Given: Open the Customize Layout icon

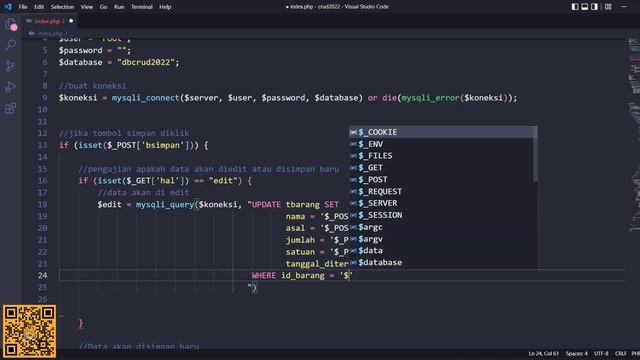Looking at the screenshot, I should (x=608, y=7).
